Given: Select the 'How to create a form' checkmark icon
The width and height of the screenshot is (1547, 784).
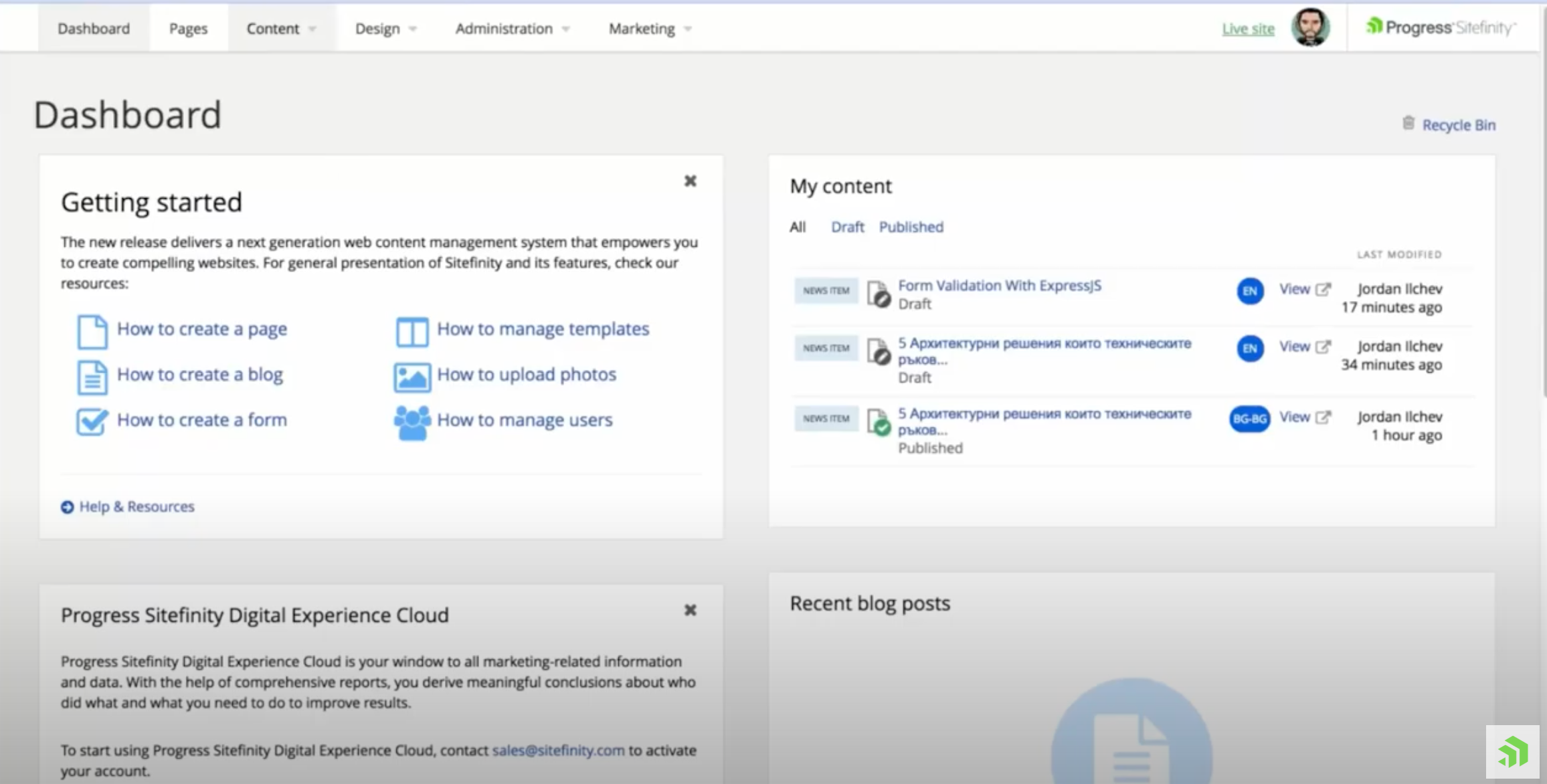Looking at the screenshot, I should click(91, 421).
